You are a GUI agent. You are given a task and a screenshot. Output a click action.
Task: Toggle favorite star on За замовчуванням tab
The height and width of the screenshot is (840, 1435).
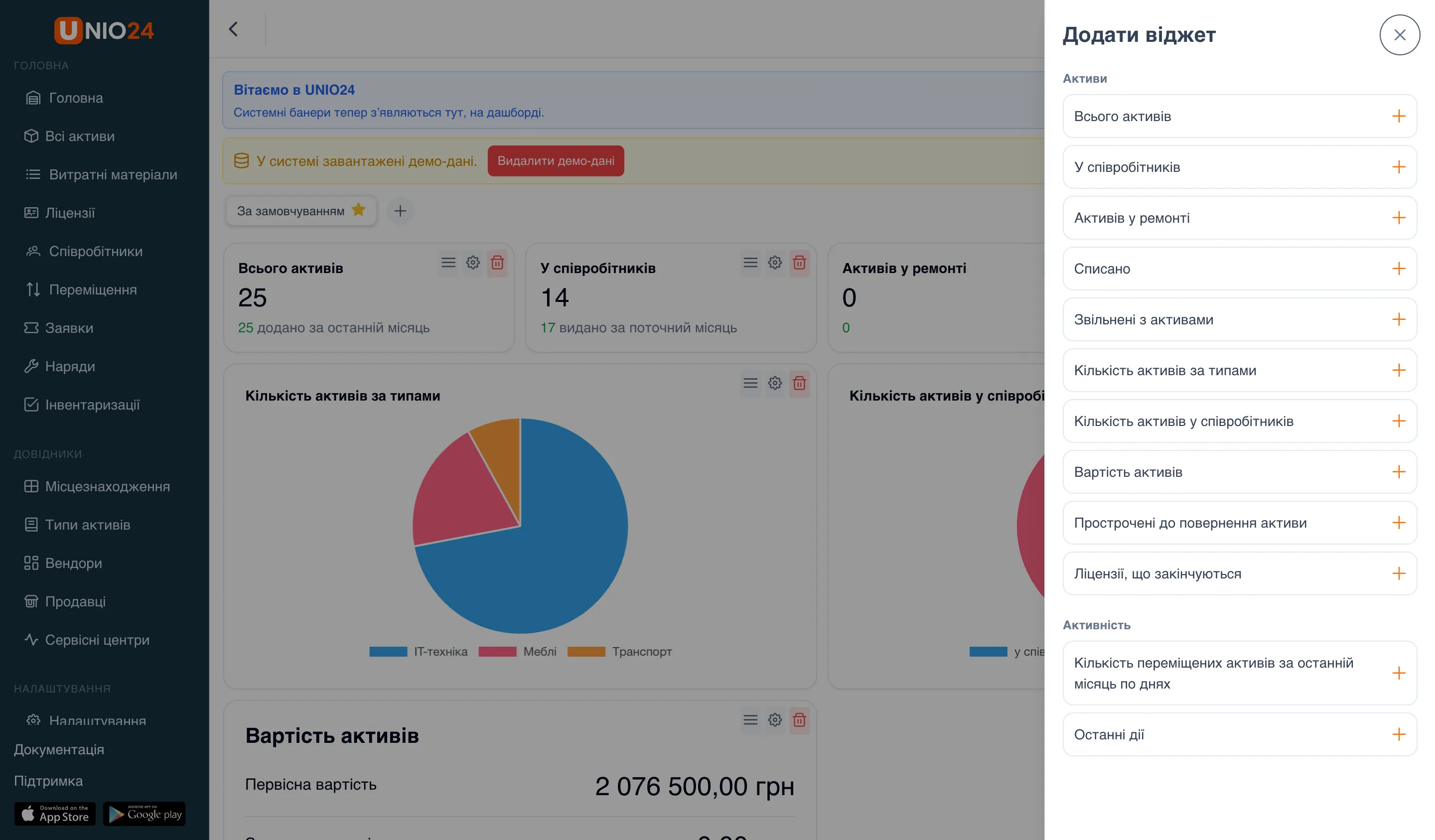[358, 210]
